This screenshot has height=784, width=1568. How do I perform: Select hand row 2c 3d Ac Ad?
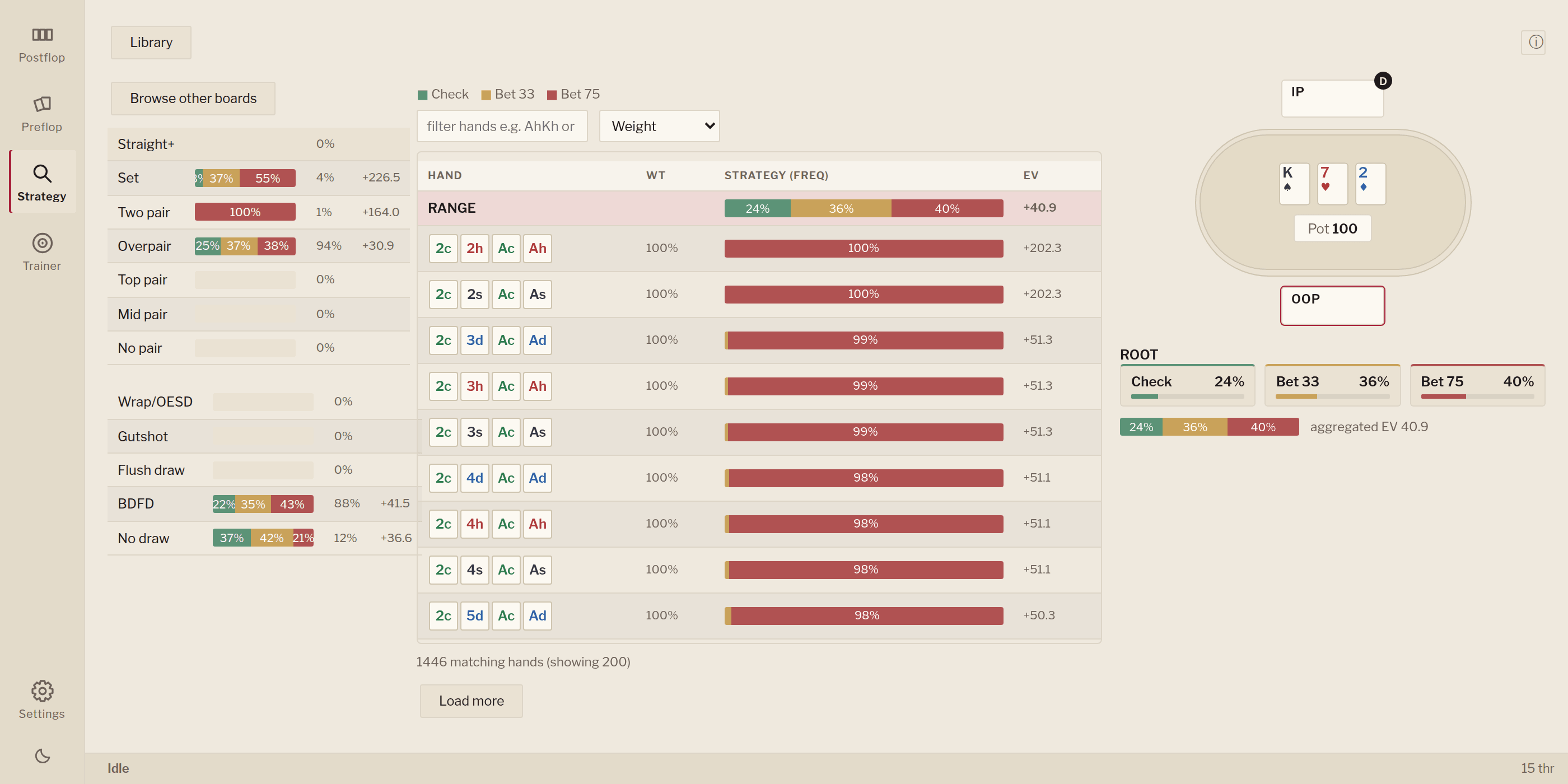tap(759, 340)
